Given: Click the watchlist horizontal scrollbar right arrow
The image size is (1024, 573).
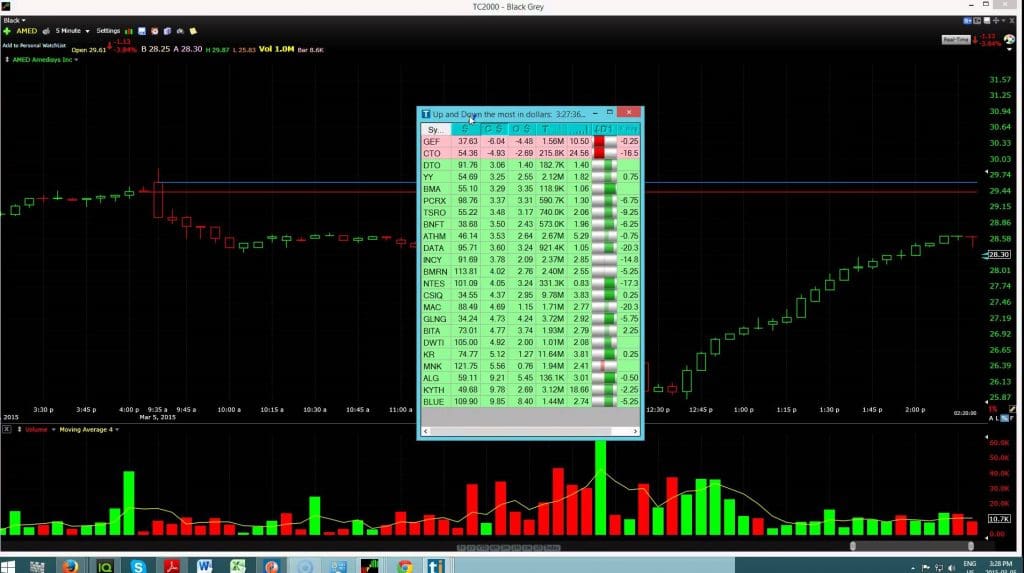Looking at the screenshot, I should (x=635, y=431).
